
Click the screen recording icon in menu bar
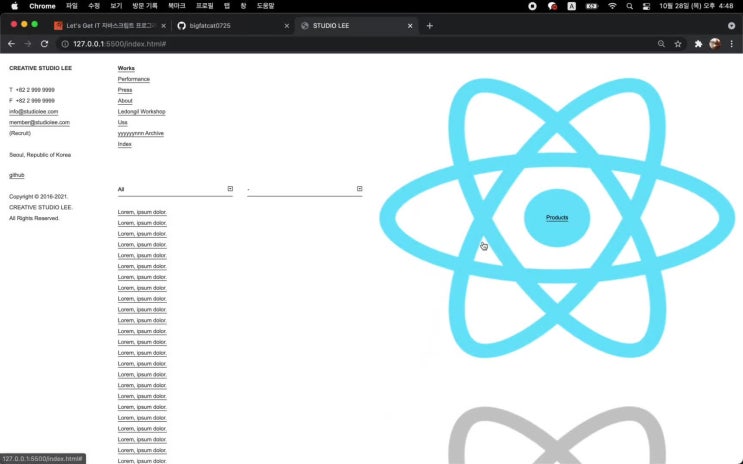pyautogui.click(x=532, y=6)
